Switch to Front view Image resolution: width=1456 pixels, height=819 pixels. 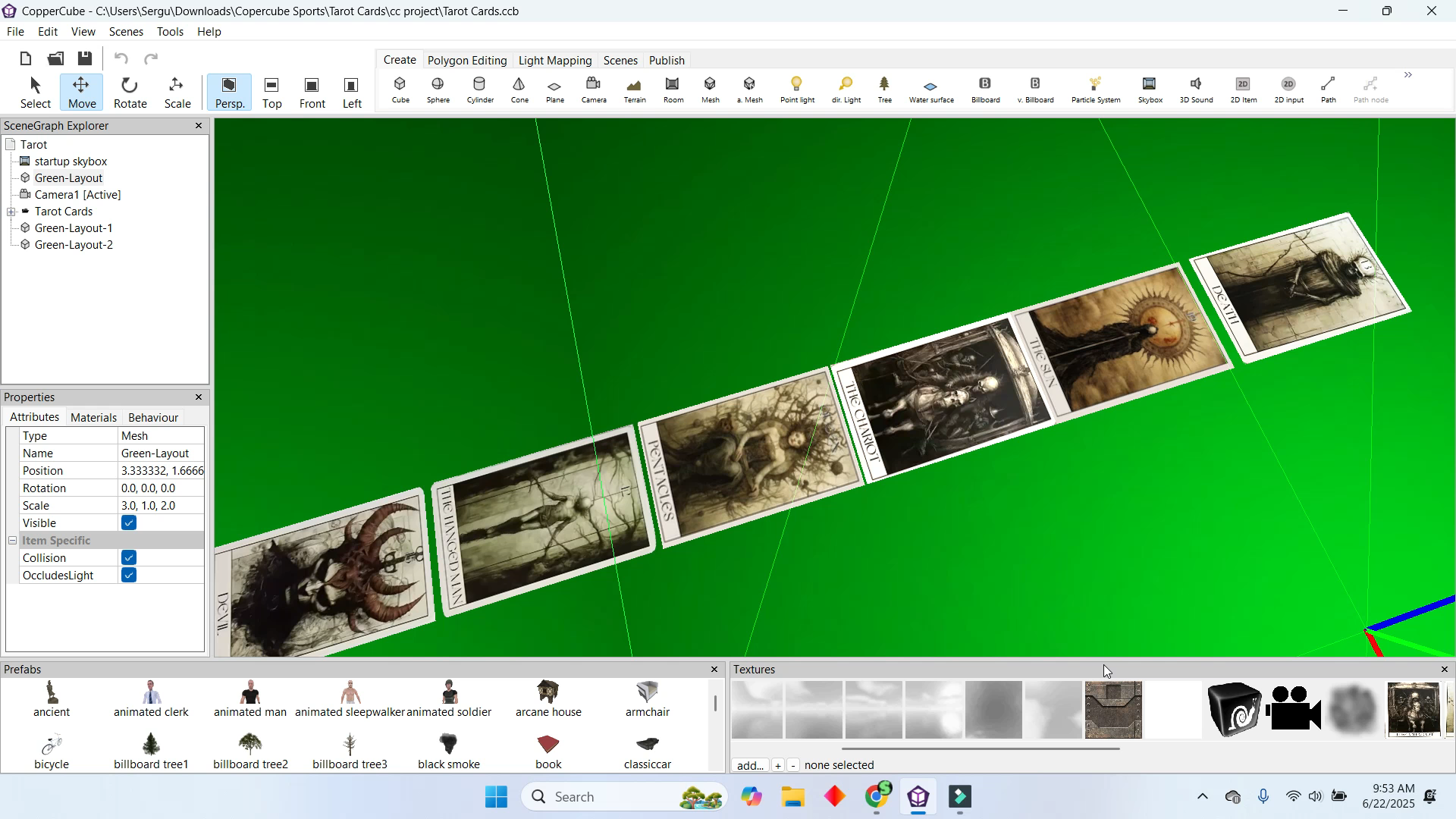pos(312,93)
